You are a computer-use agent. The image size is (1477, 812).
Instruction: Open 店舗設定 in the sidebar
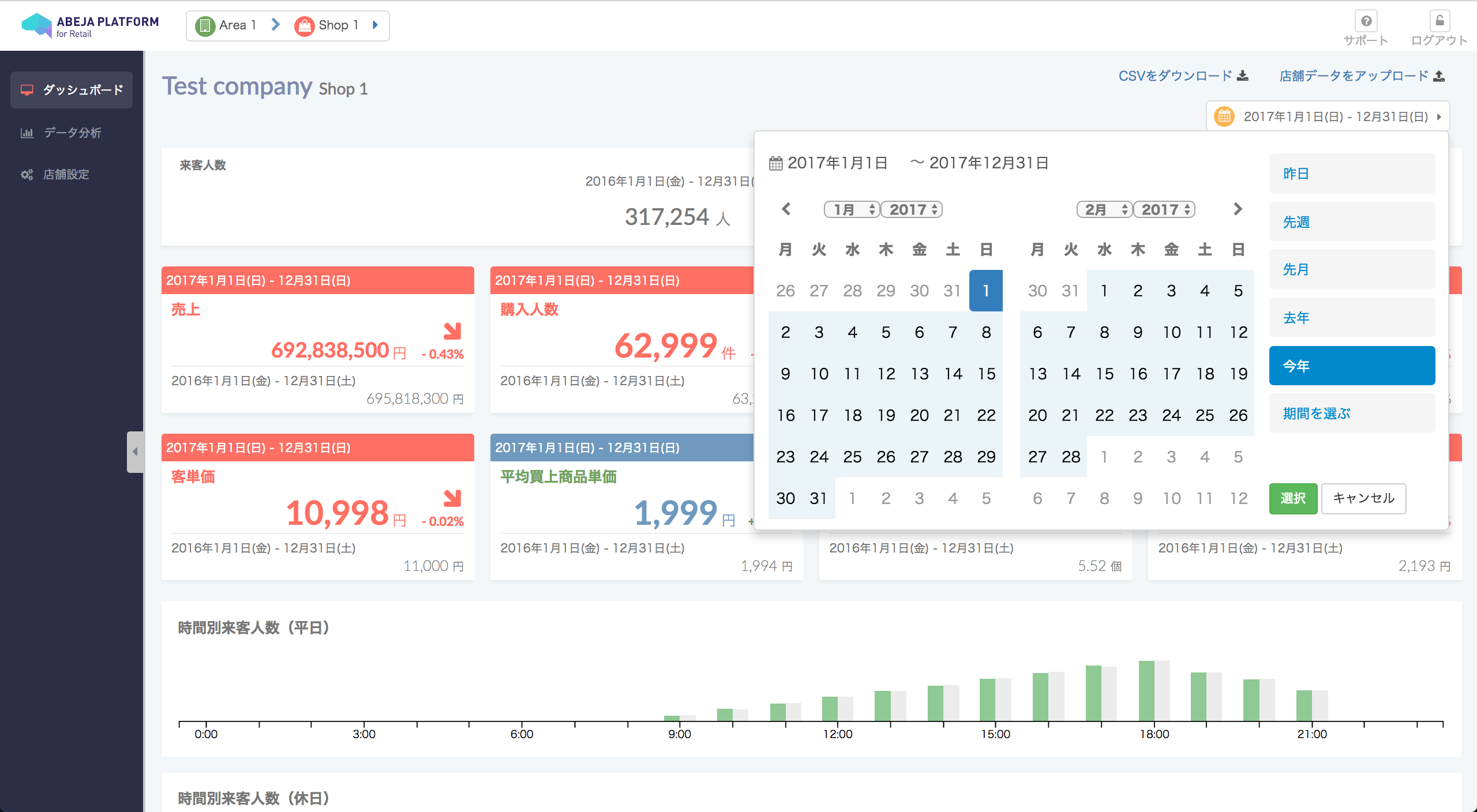(72, 174)
